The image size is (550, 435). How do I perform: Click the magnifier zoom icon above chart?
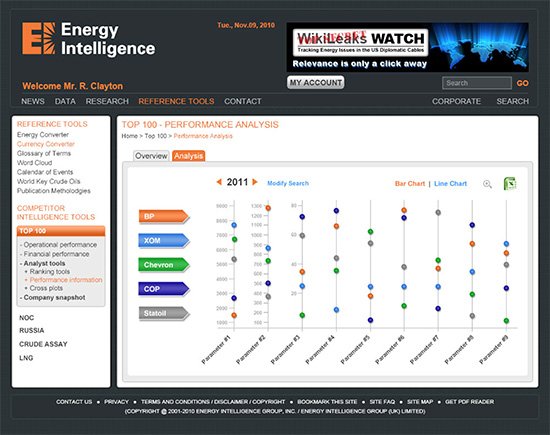pos(487,184)
